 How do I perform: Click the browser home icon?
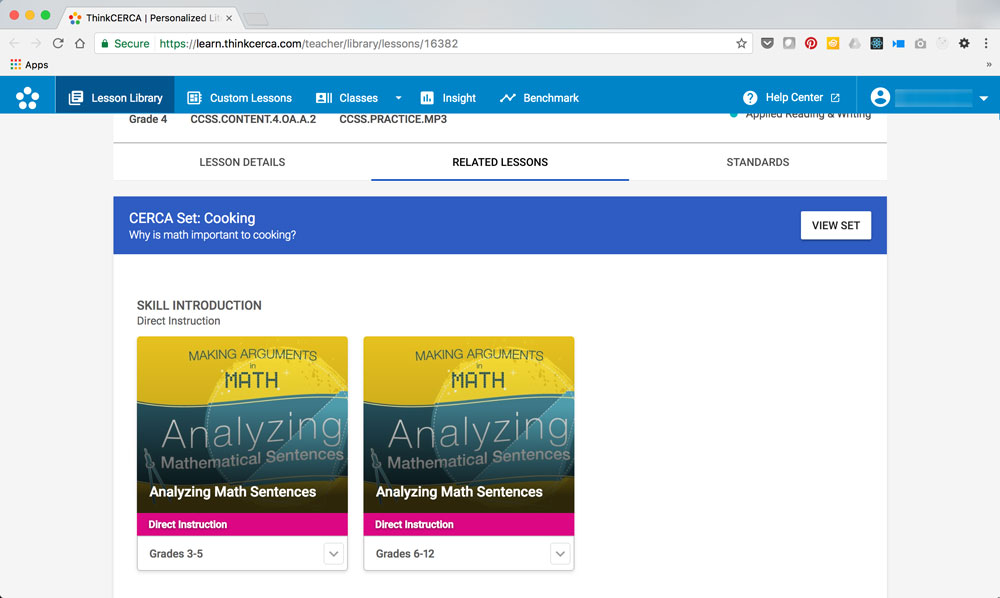click(x=80, y=43)
